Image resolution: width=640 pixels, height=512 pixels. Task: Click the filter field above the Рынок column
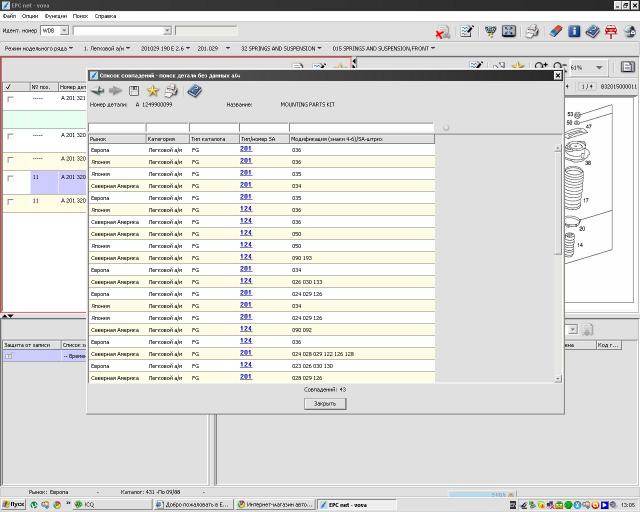117,127
